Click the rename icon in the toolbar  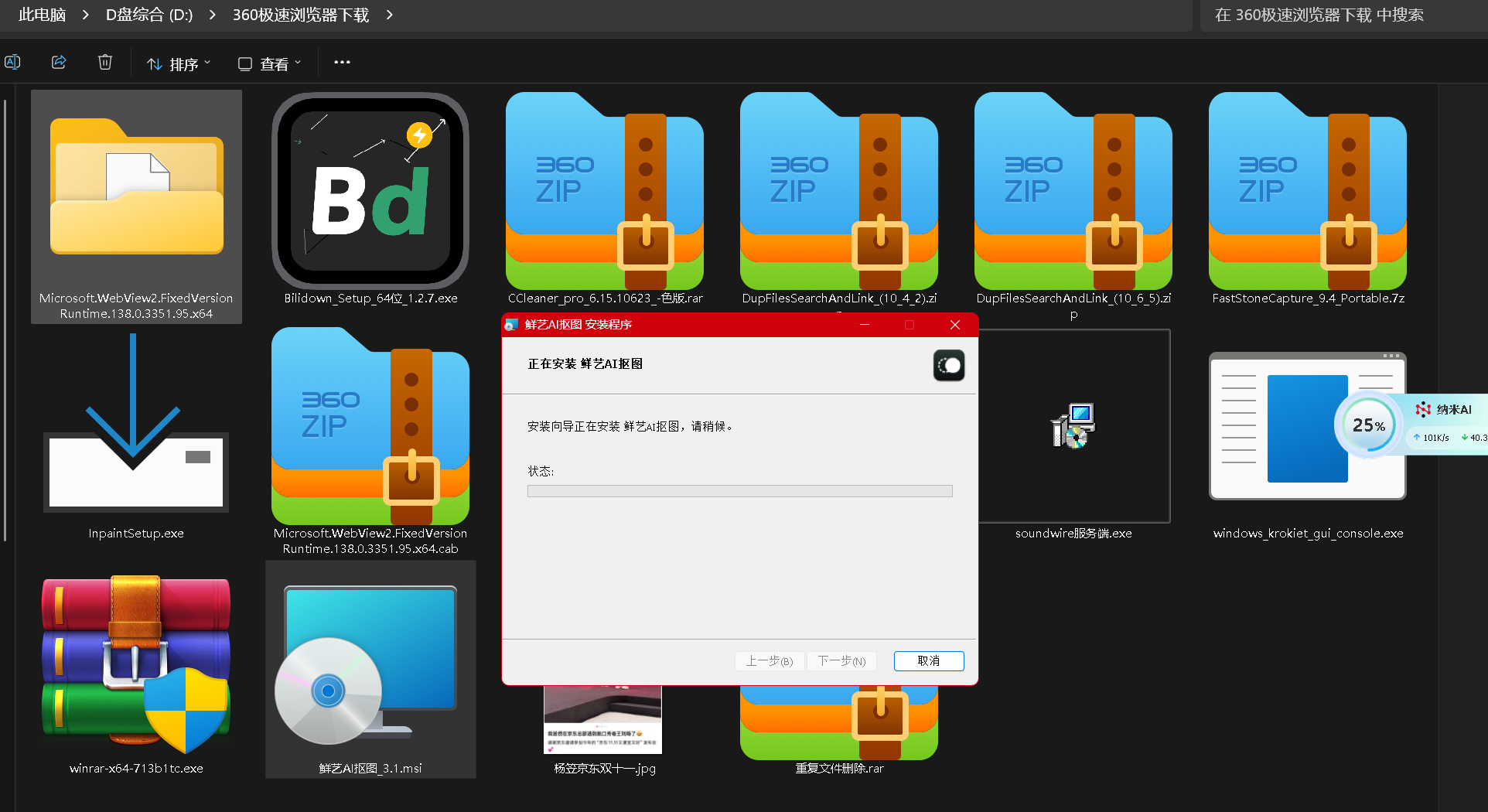(12, 62)
